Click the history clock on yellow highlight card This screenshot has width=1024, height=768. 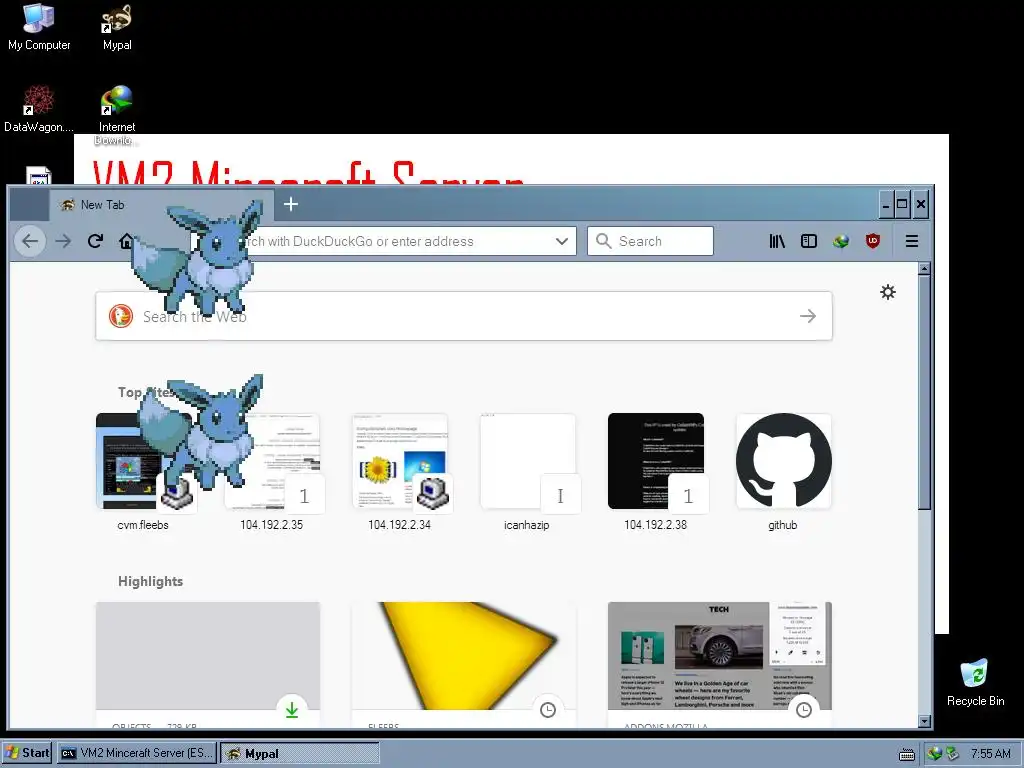pos(548,710)
